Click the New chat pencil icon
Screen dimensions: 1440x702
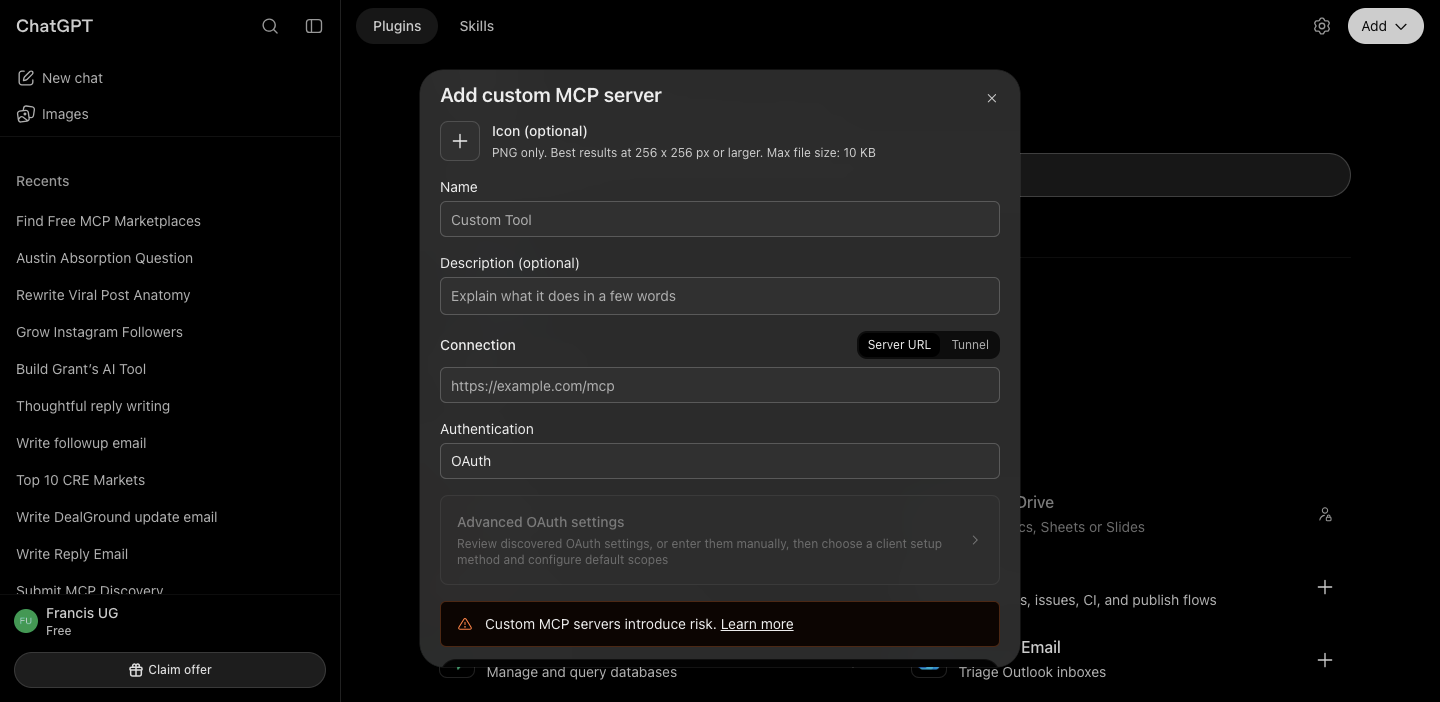(26, 78)
